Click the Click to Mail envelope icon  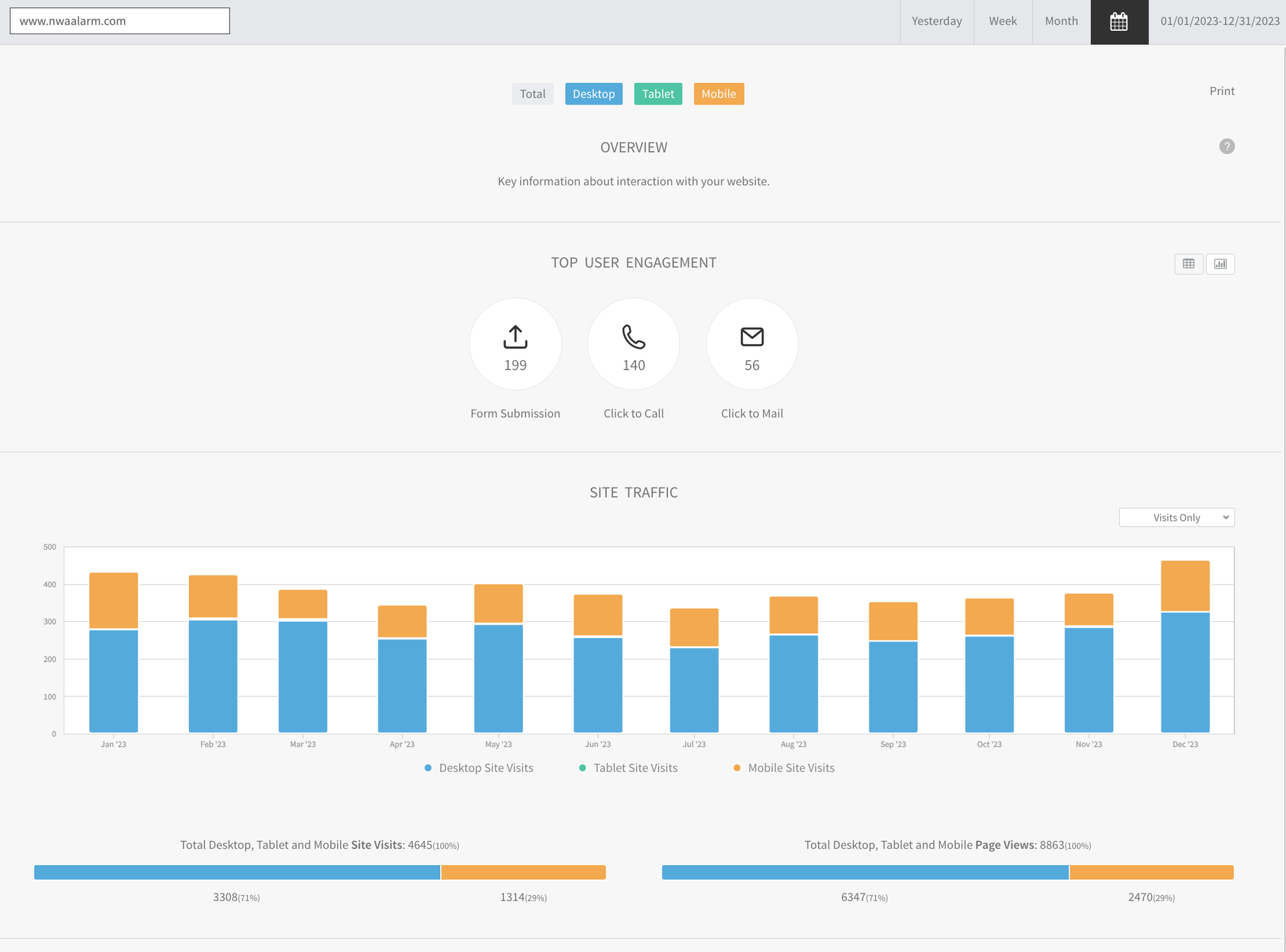tap(752, 337)
